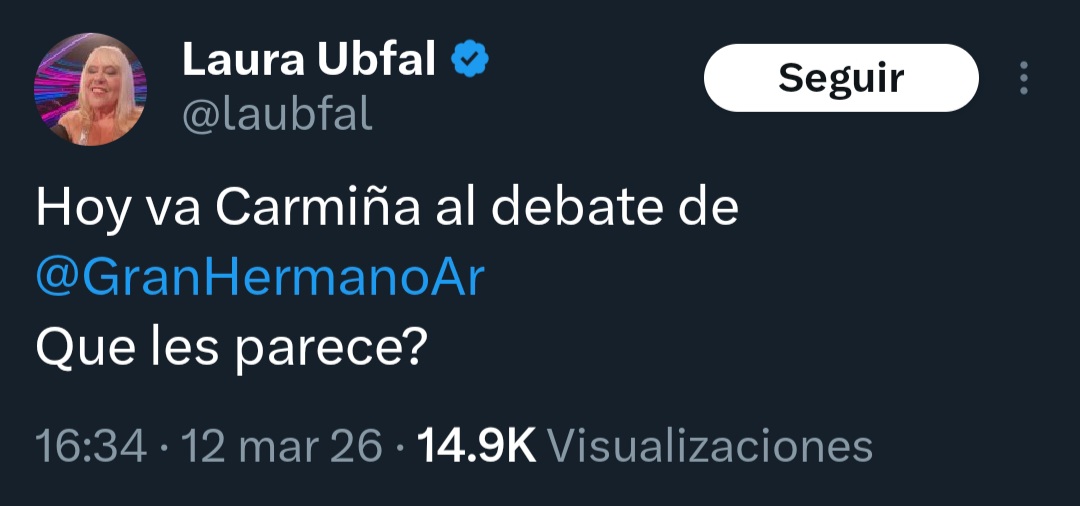Open the @GranHermanoAr mention link
This screenshot has height=506, width=1080.
click(260, 278)
